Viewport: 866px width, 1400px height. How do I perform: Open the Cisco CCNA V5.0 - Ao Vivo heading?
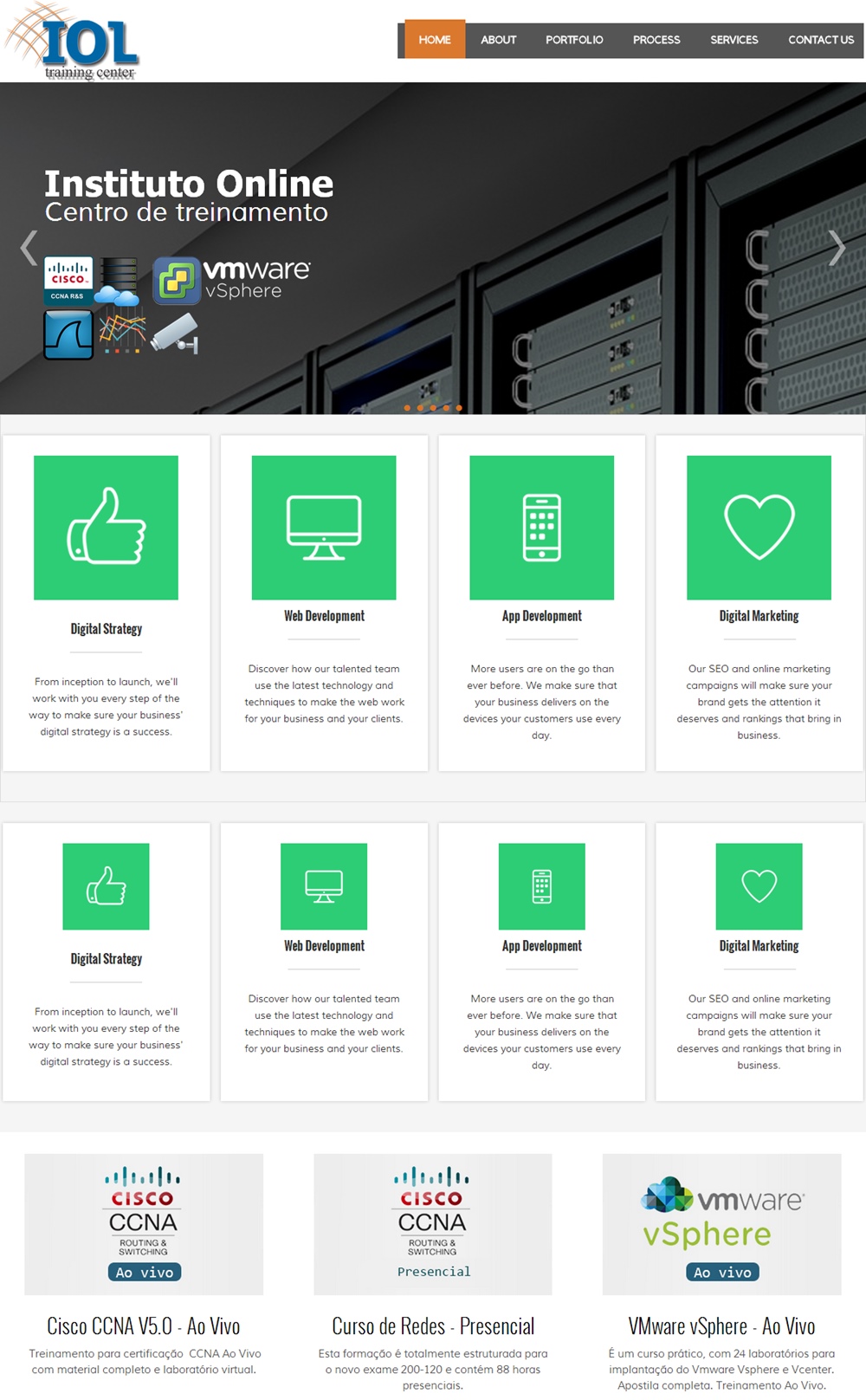(144, 1326)
